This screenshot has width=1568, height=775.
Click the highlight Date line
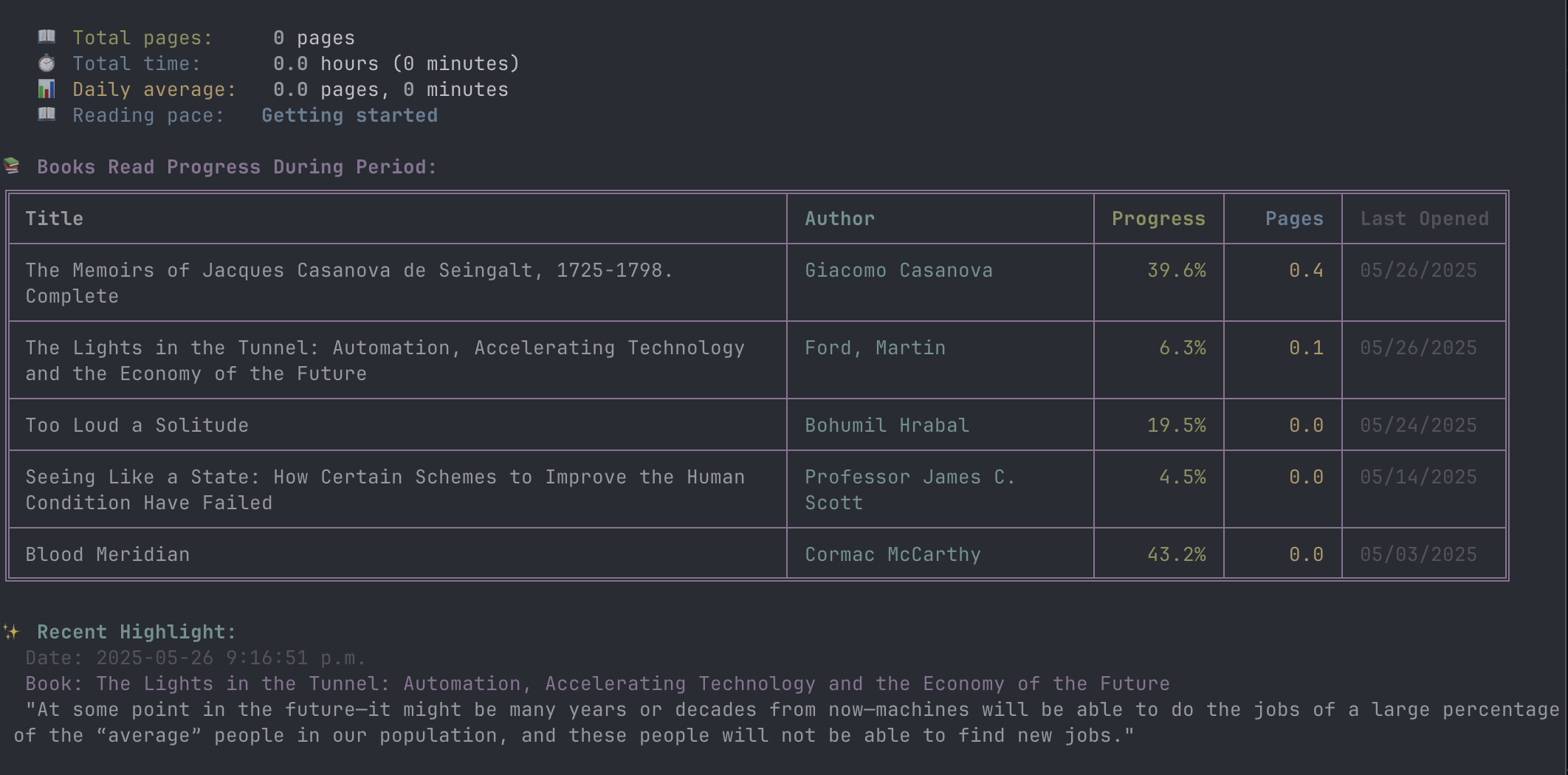point(196,658)
